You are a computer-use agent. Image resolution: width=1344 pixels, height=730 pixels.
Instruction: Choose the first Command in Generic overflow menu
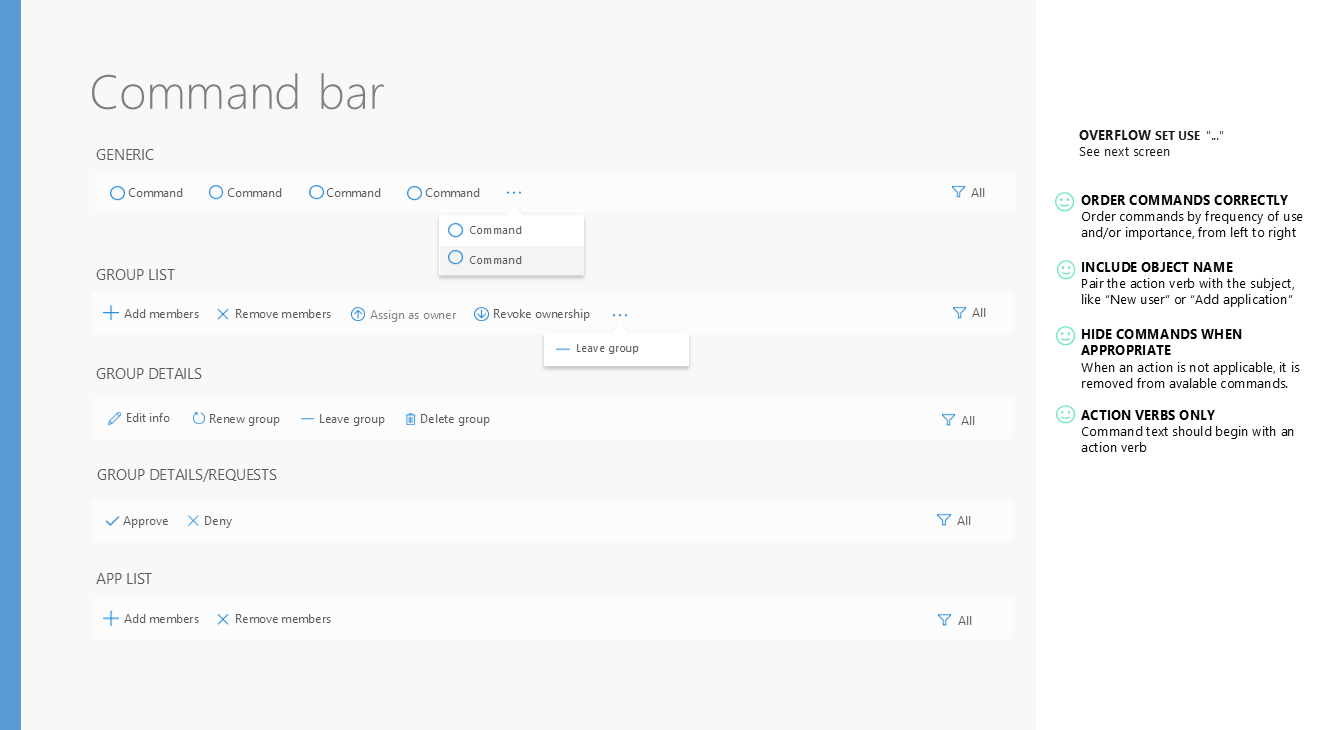coord(495,230)
